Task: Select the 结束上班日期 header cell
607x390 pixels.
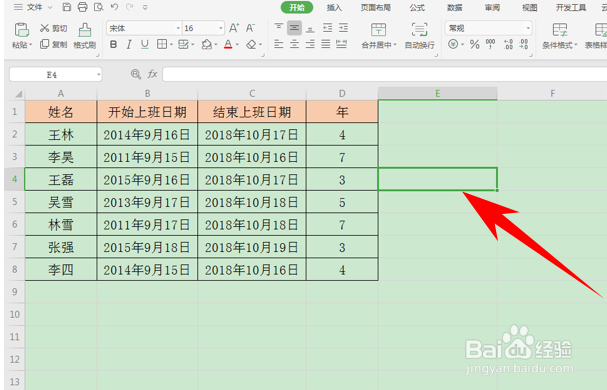Action: (252, 112)
